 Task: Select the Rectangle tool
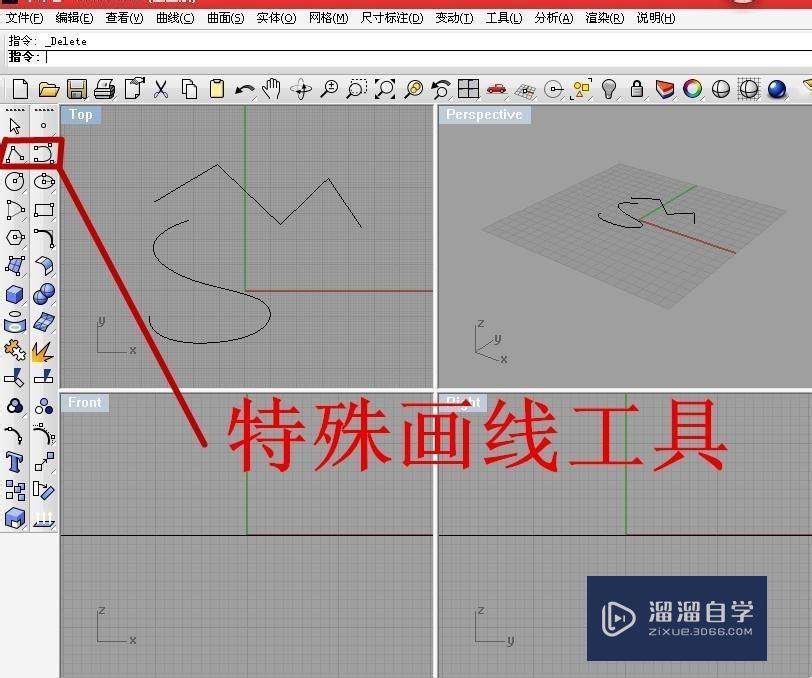[x=44, y=210]
